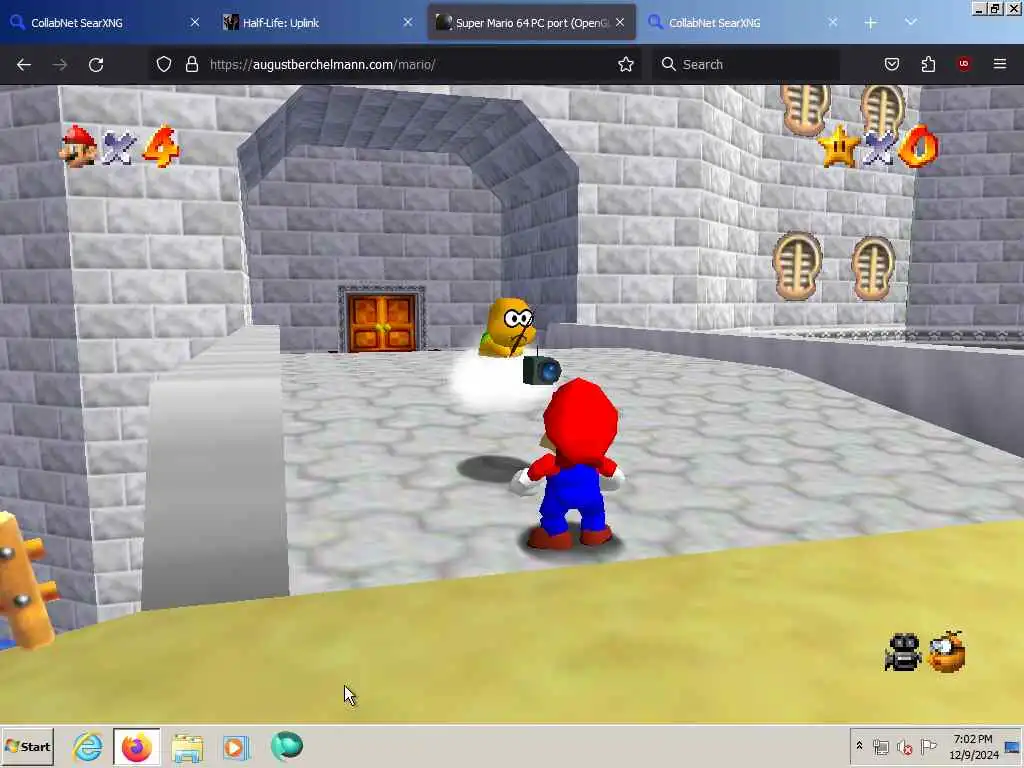Select the Firefox taskbar button
The height and width of the screenshot is (768, 1024).
click(136, 746)
